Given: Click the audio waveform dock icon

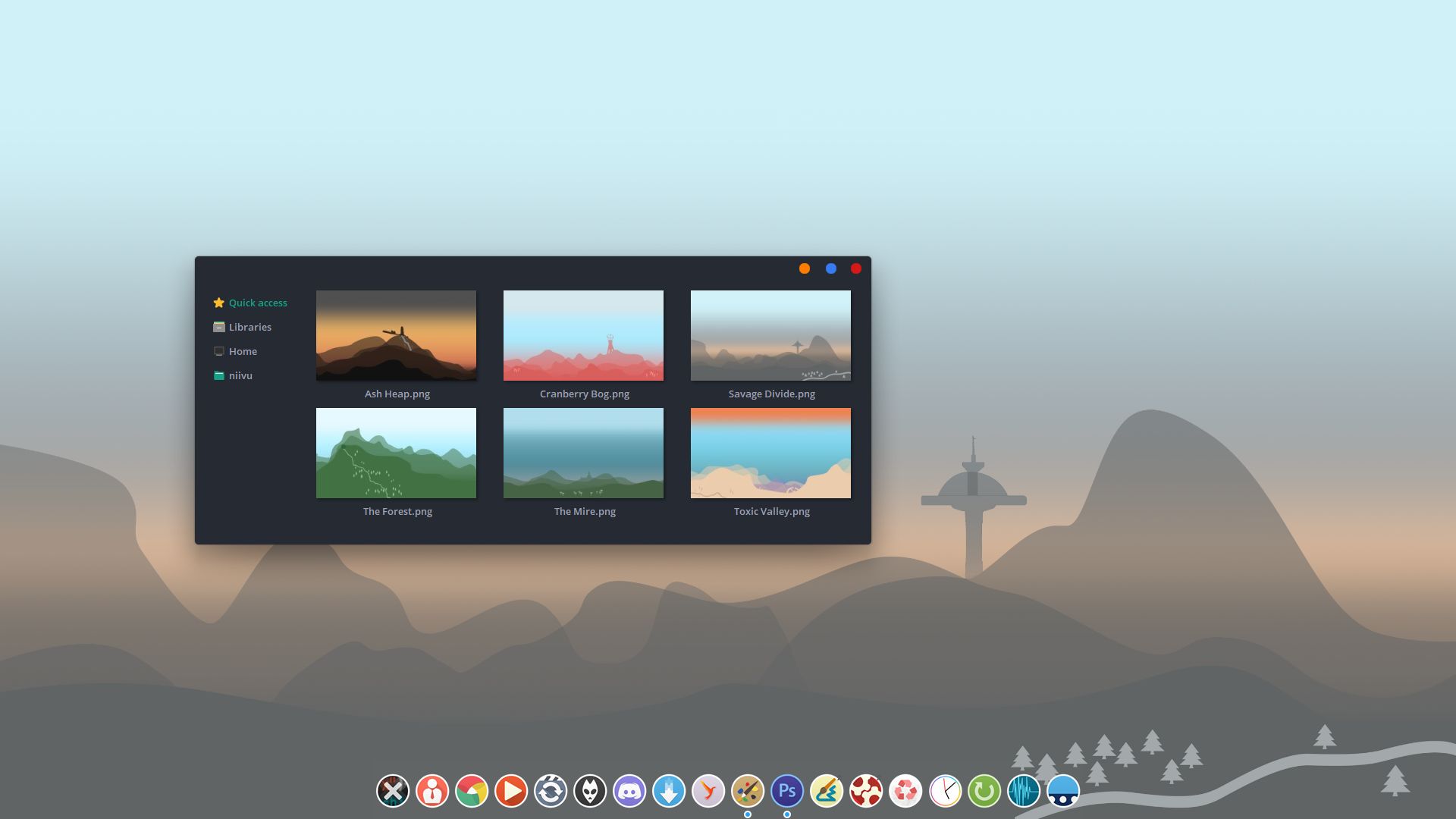Looking at the screenshot, I should [1024, 791].
